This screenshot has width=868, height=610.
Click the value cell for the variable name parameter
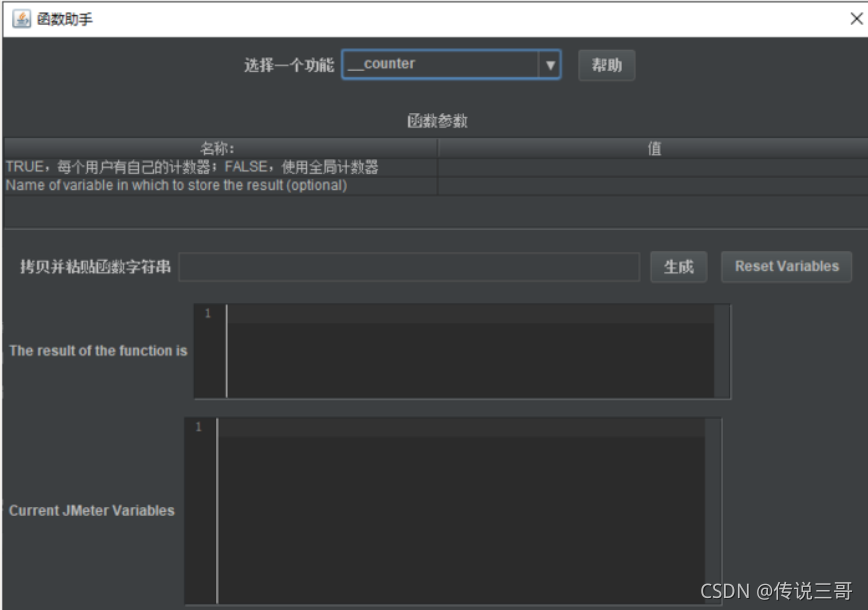[x=650, y=186]
